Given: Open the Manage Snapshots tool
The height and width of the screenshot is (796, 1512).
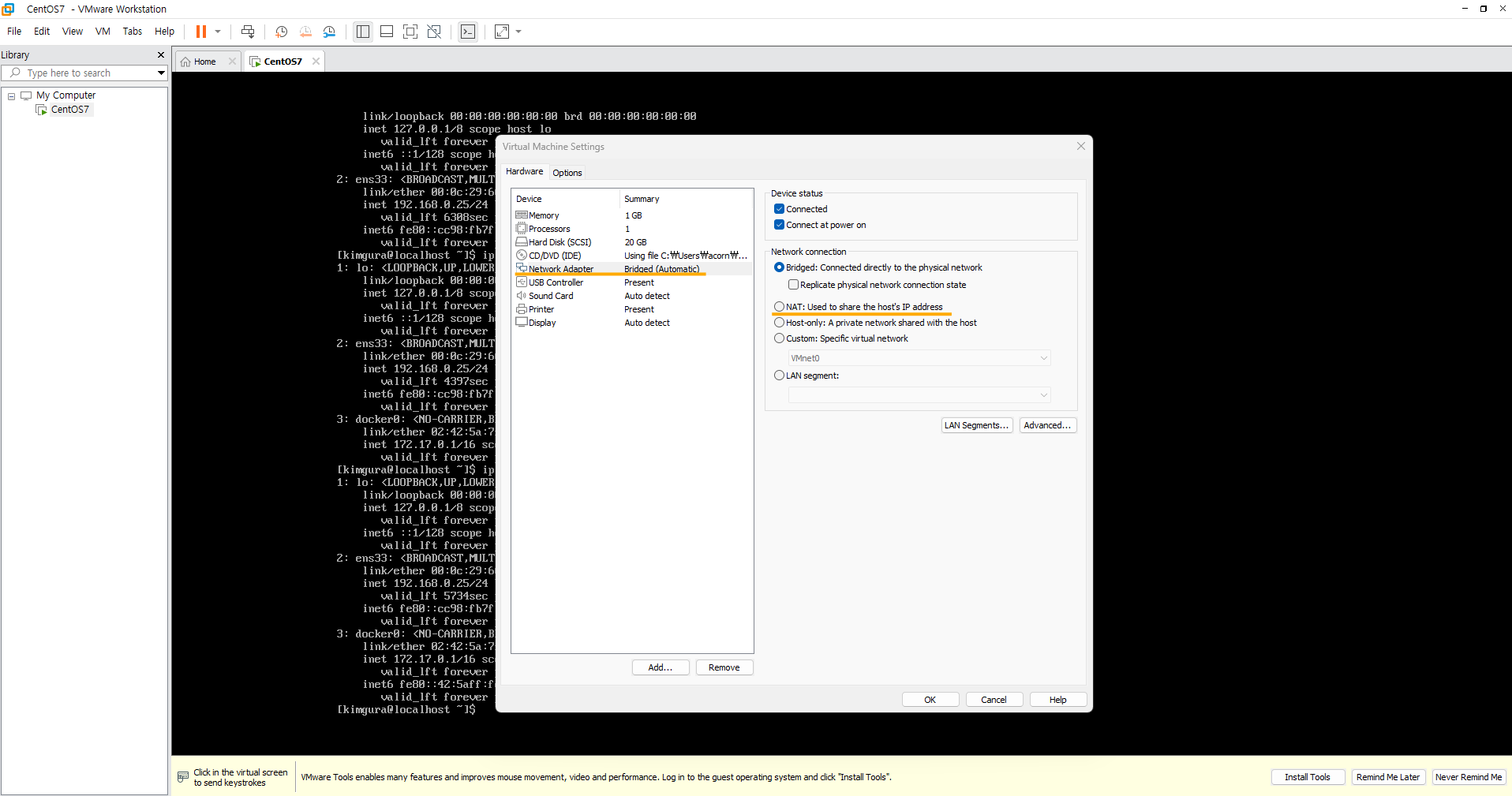Looking at the screenshot, I should (x=329, y=32).
